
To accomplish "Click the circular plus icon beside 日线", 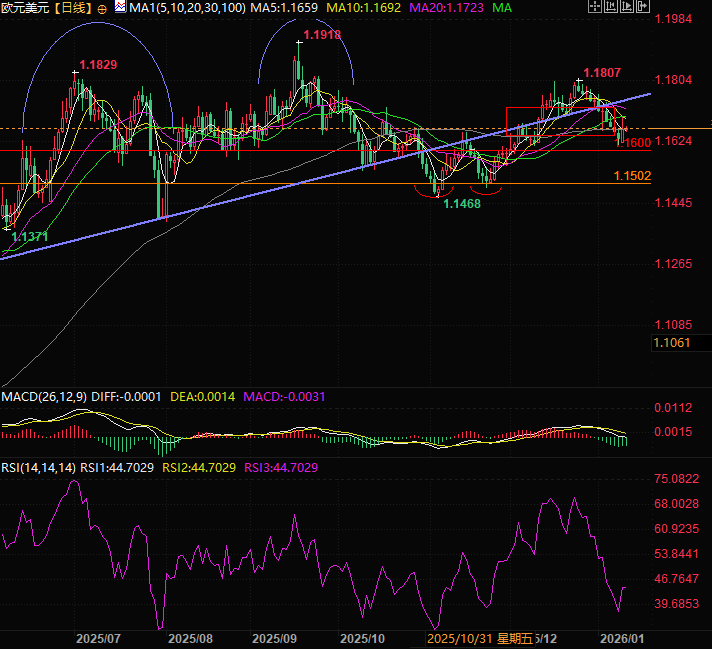I will (x=102, y=8).
